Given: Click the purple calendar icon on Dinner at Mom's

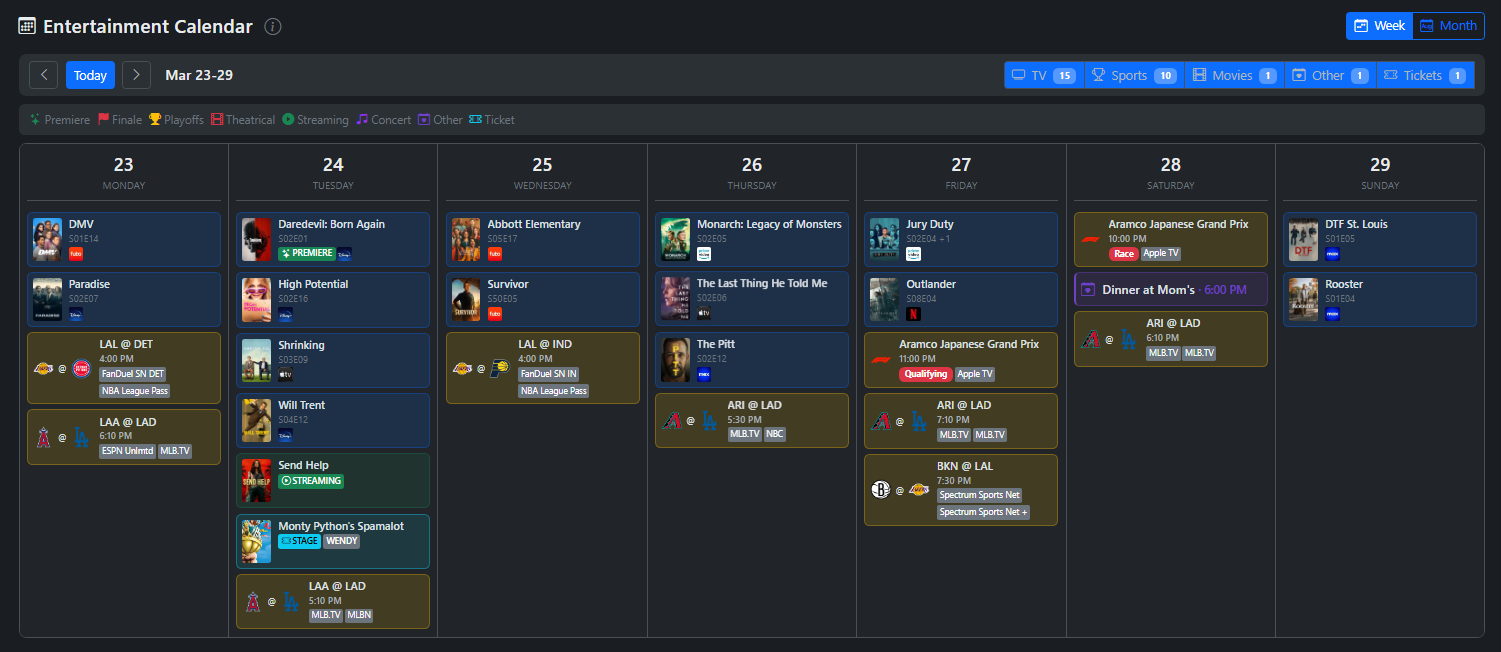Looking at the screenshot, I should coord(1087,289).
